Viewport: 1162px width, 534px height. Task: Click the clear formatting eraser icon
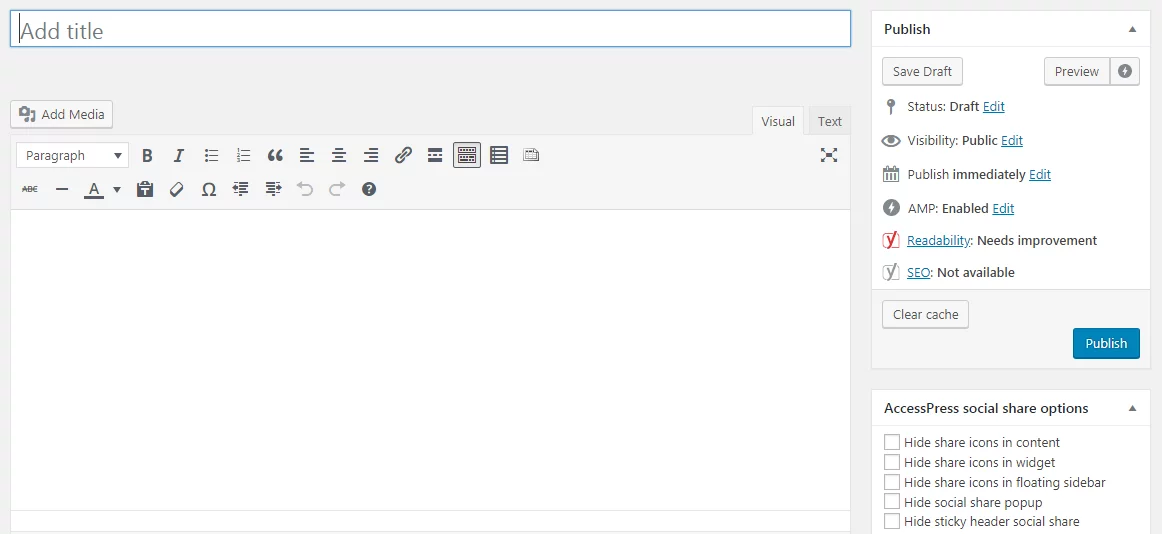coord(177,189)
